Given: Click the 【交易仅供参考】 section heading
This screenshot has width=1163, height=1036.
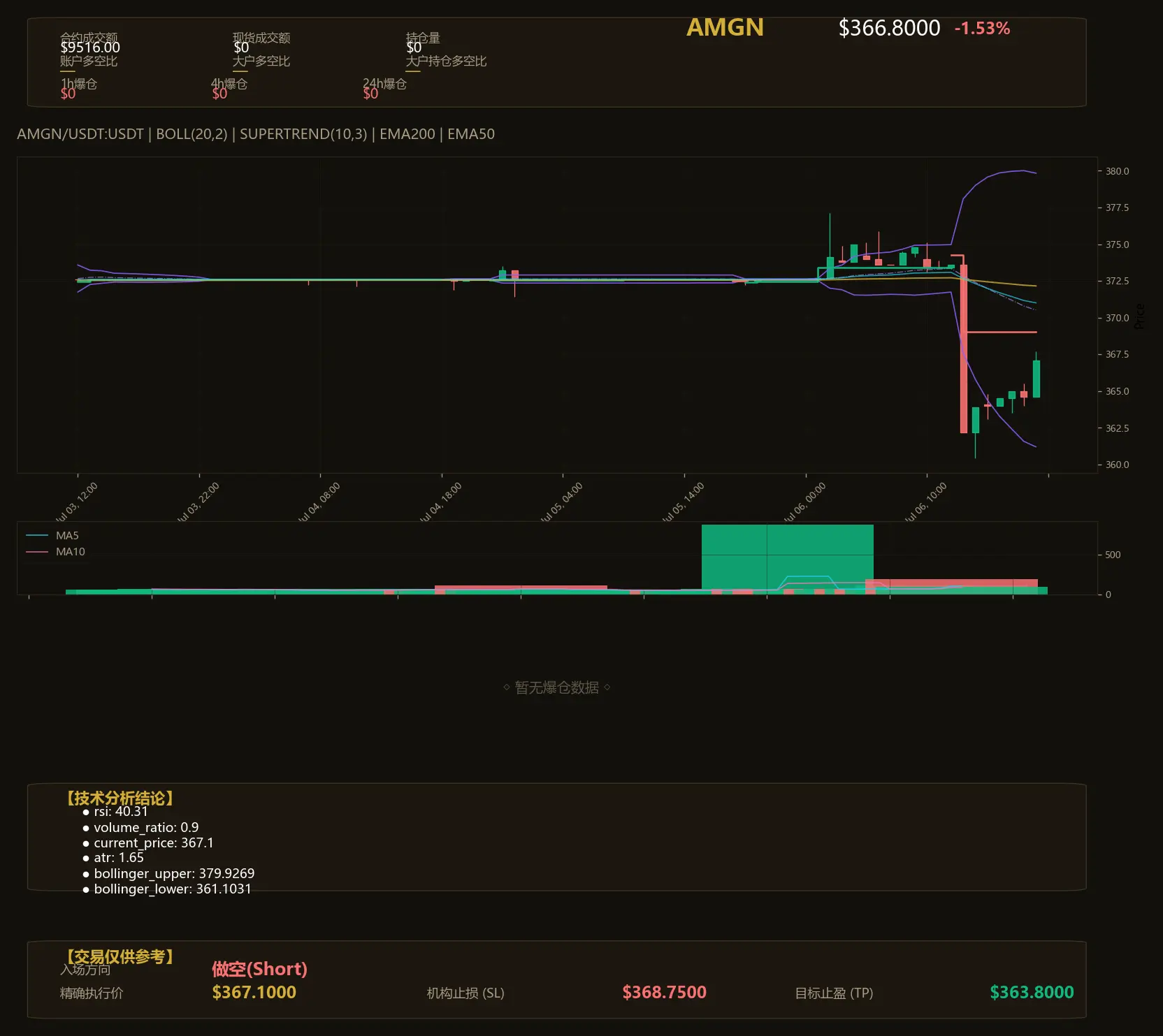Looking at the screenshot, I should [120, 956].
